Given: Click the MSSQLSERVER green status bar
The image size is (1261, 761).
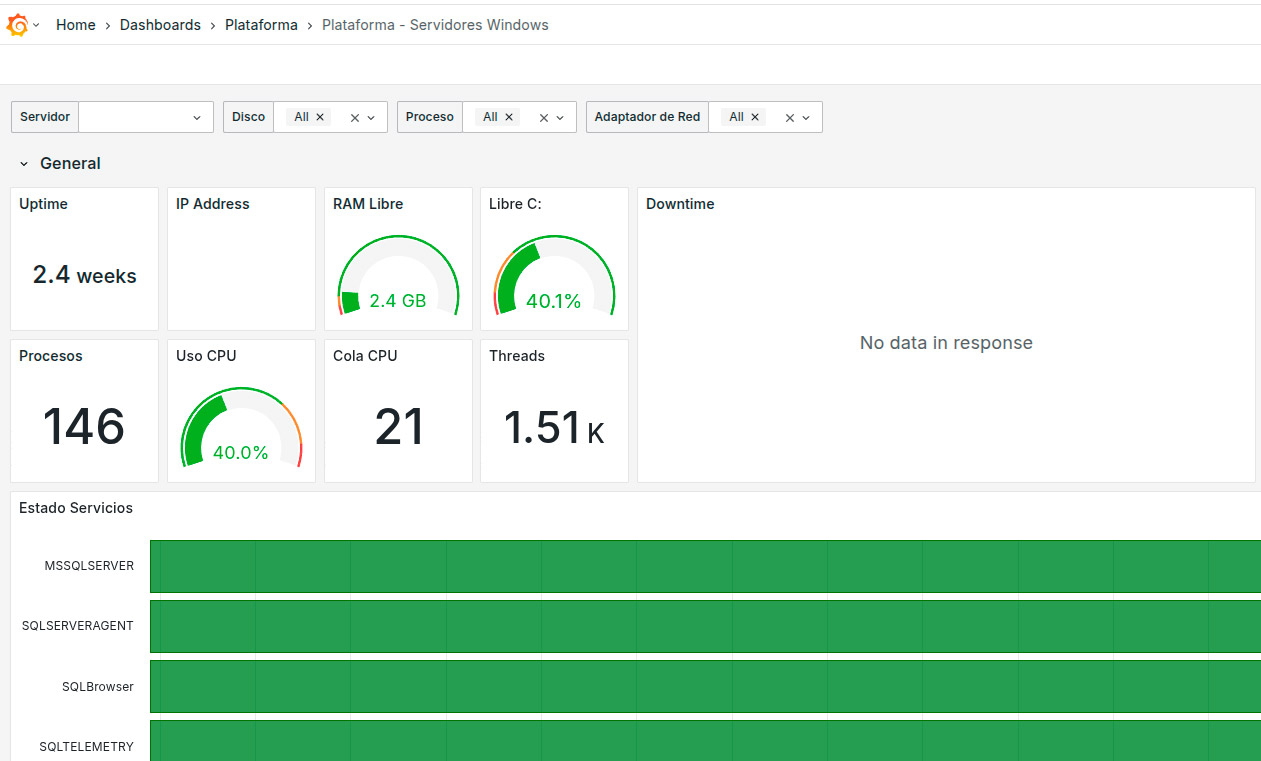Looking at the screenshot, I should (x=700, y=566).
